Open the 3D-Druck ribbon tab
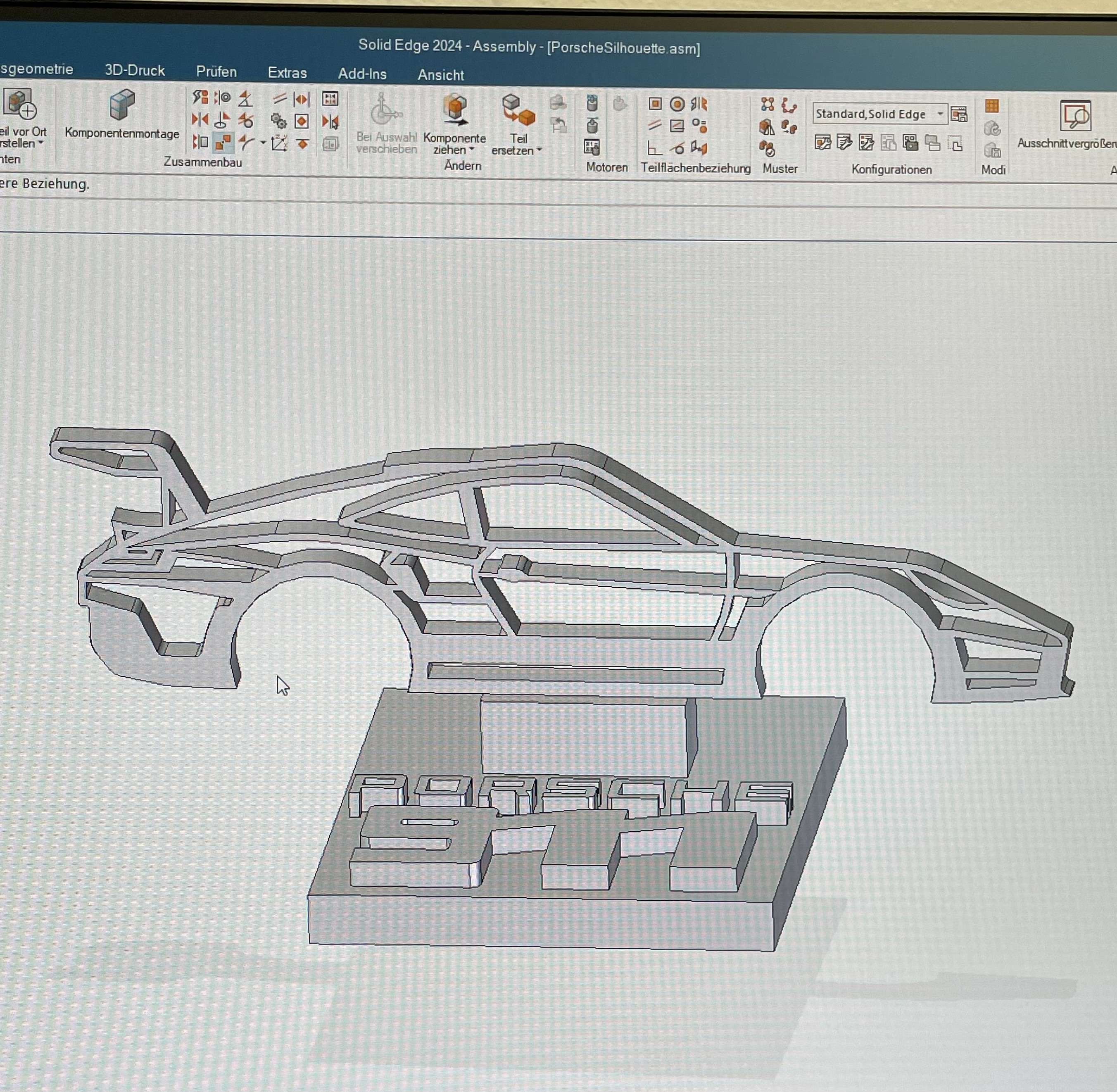1117x1092 pixels. click(x=135, y=71)
